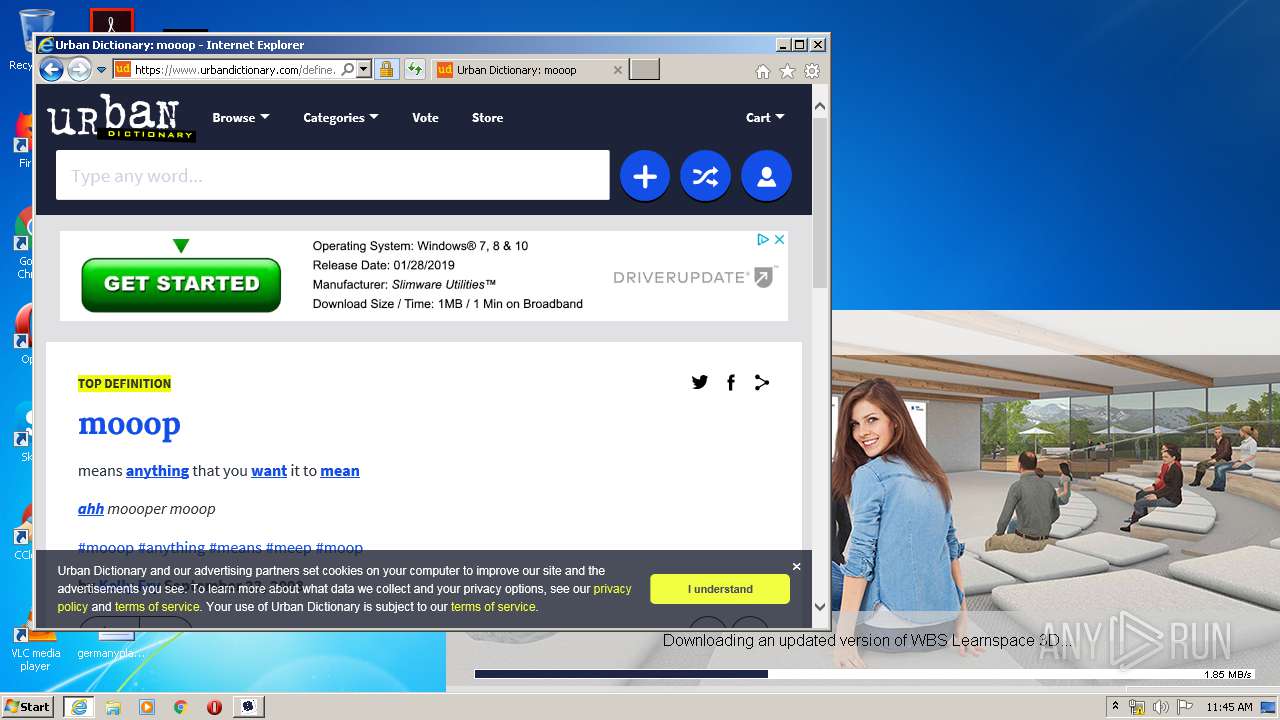Image resolution: width=1280 pixels, height=720 pixels.
Task: Open recent pages dropdown arrow
Action: pos(101,70)
